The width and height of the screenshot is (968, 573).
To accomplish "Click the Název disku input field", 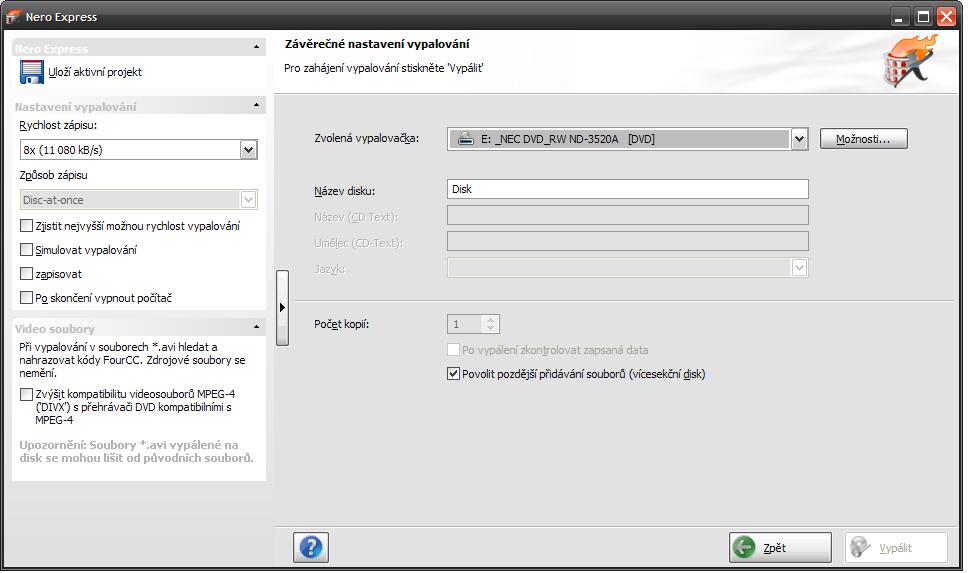I will point(627,189).
